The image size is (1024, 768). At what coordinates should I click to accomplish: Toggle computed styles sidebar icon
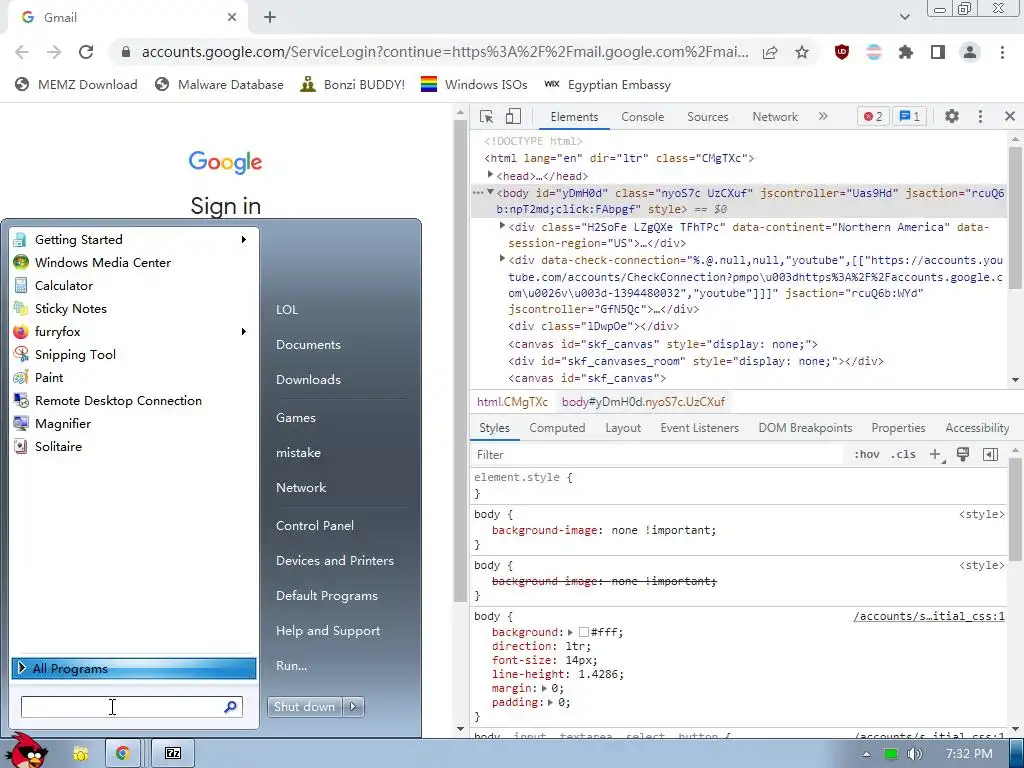click(990, 455)
